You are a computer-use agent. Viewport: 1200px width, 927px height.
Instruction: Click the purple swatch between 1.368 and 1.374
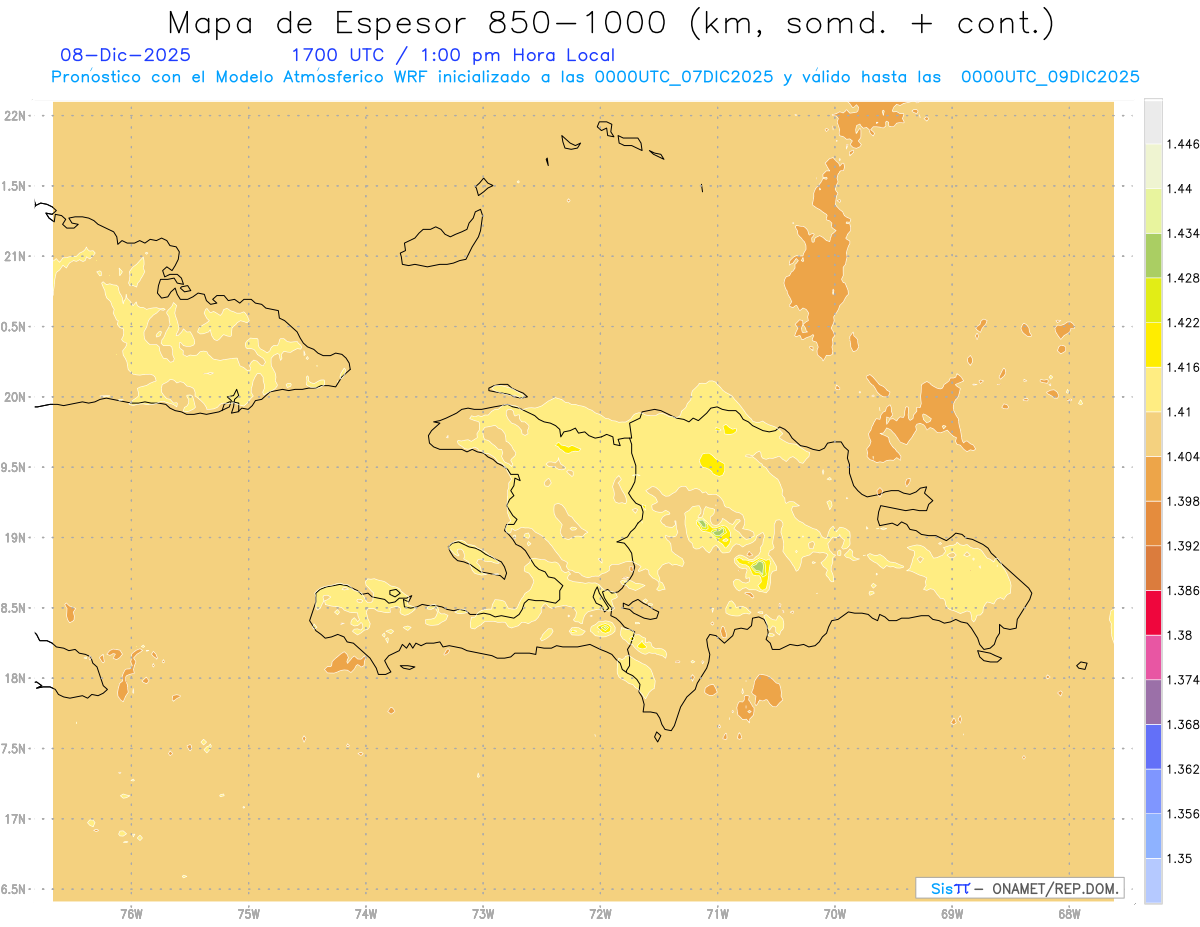[x=1153, y=702]
